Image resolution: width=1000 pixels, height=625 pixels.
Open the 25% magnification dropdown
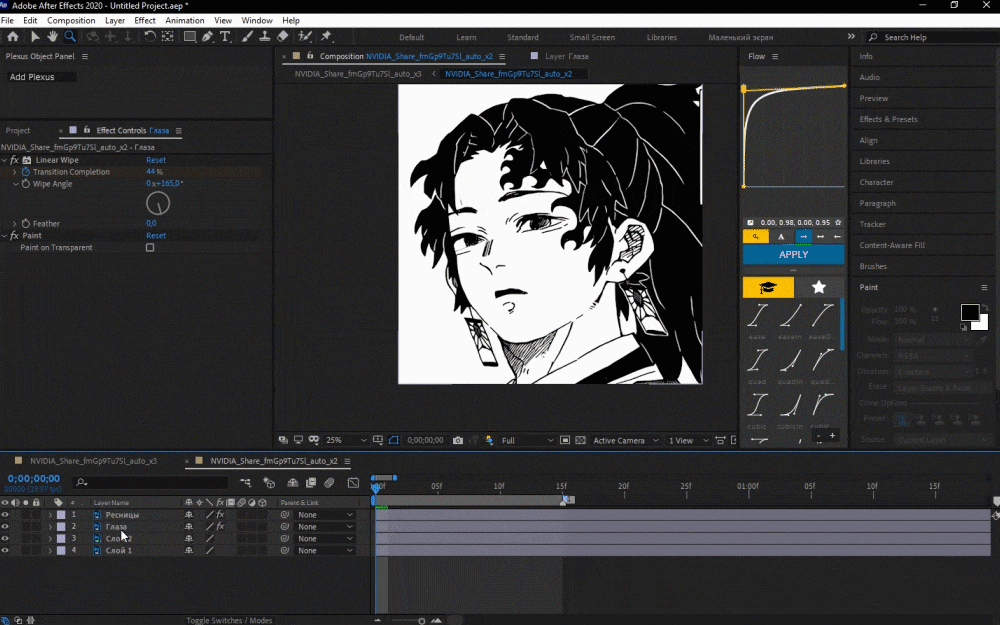pos(346,440)
